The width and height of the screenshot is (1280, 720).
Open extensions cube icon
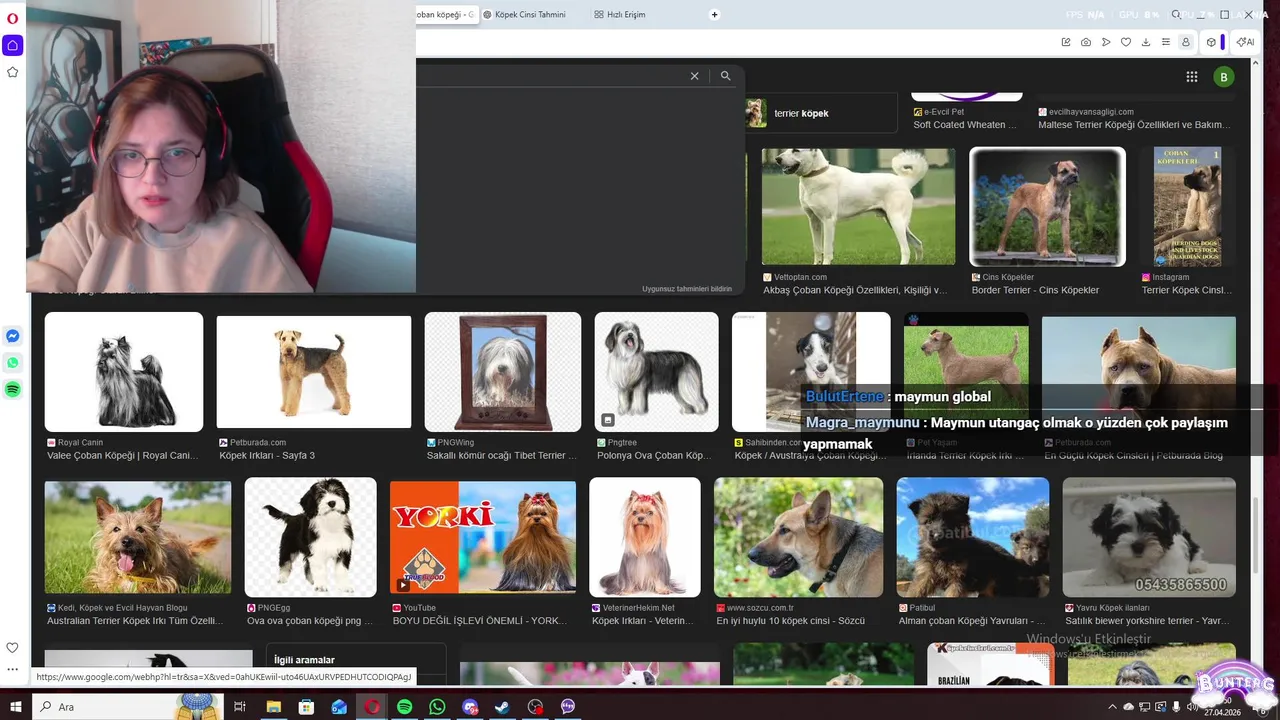click(1211, 42)
